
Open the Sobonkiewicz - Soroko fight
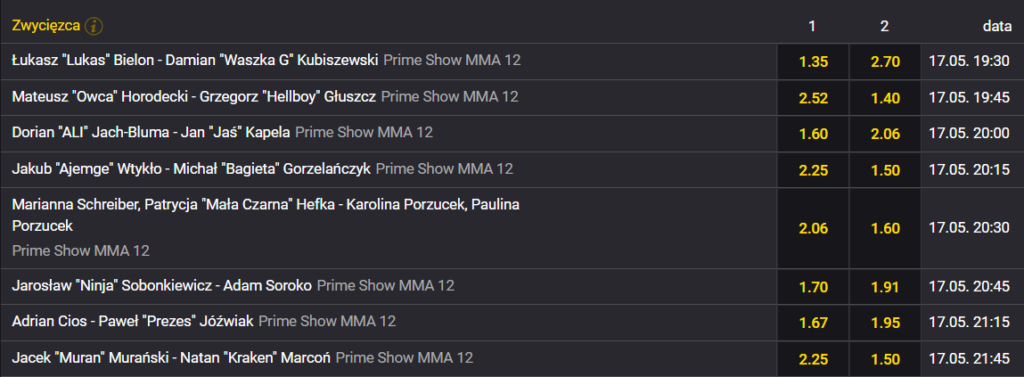click(x=162, y=285)
